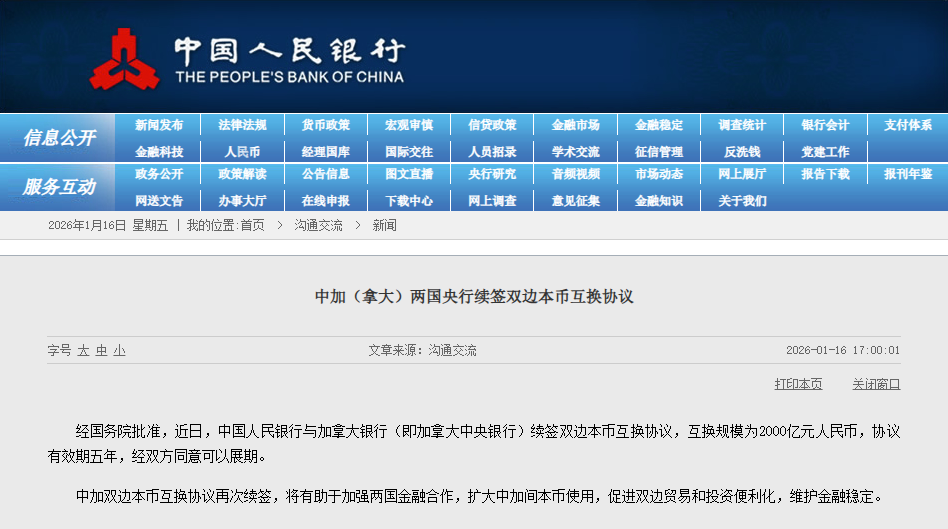Set font size to 中
This screenshot has height=529, width=948.
click(x=102, y=351)
